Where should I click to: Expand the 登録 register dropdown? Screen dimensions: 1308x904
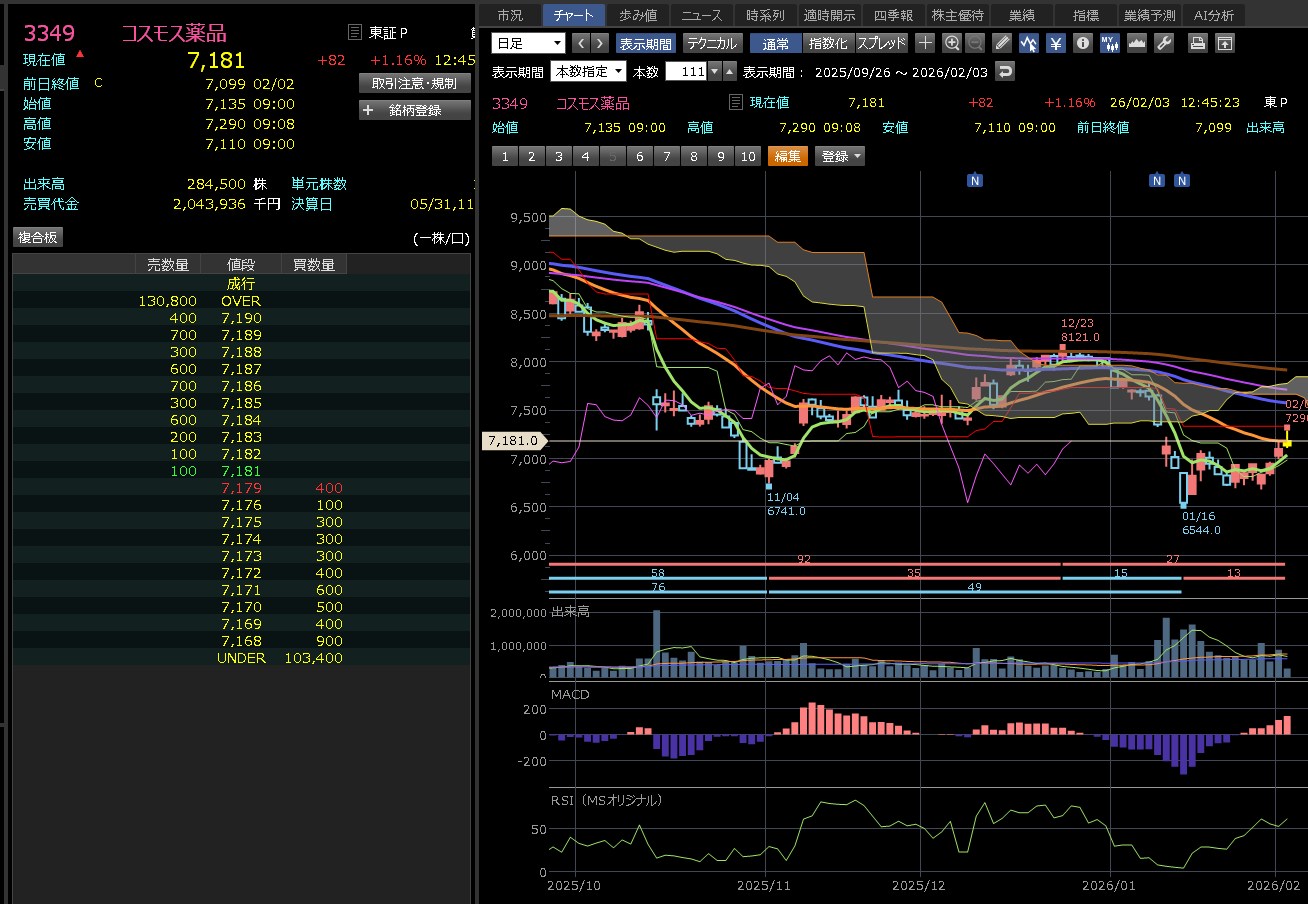coord(840,156)
